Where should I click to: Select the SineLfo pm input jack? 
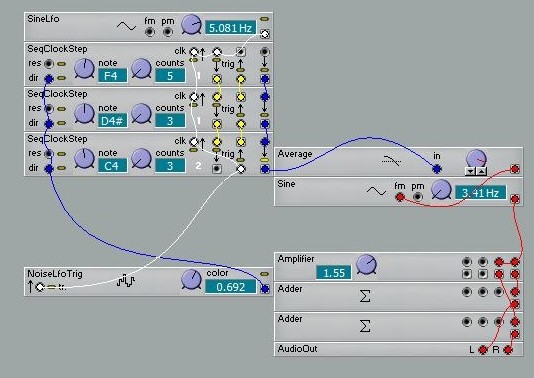click(x=168, y=32)
